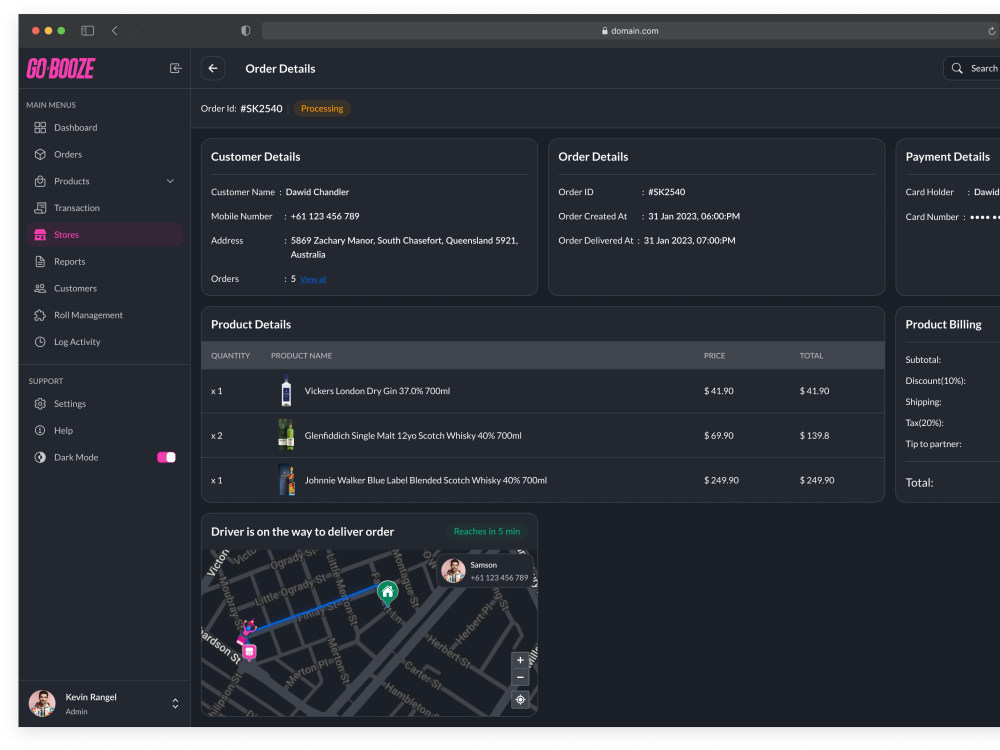Click the Reports document icon

coord(40,261)
